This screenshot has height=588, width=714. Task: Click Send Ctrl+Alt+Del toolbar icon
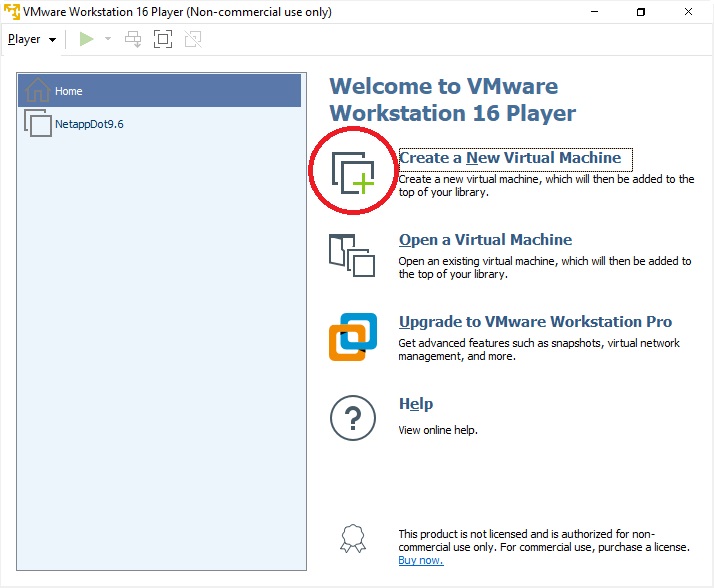coord(133,39)
